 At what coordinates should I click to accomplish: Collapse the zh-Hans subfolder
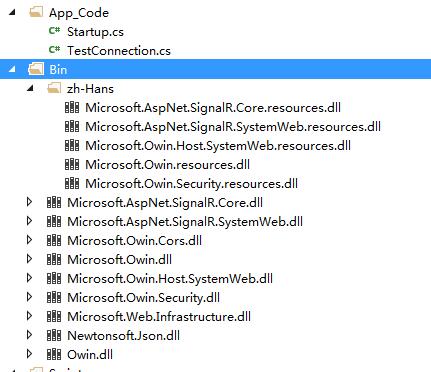click(x=31, y=89)
